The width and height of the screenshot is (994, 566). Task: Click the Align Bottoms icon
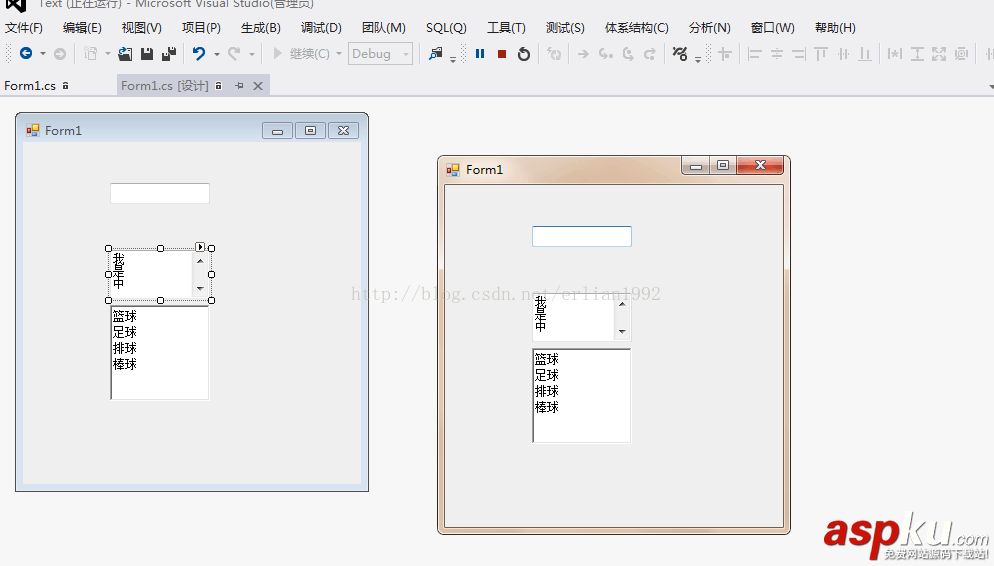tap(865, 54)
